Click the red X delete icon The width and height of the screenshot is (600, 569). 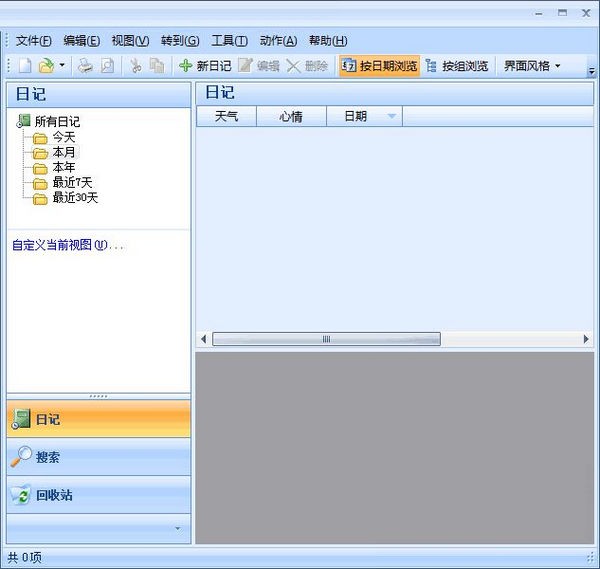point(293,66)
